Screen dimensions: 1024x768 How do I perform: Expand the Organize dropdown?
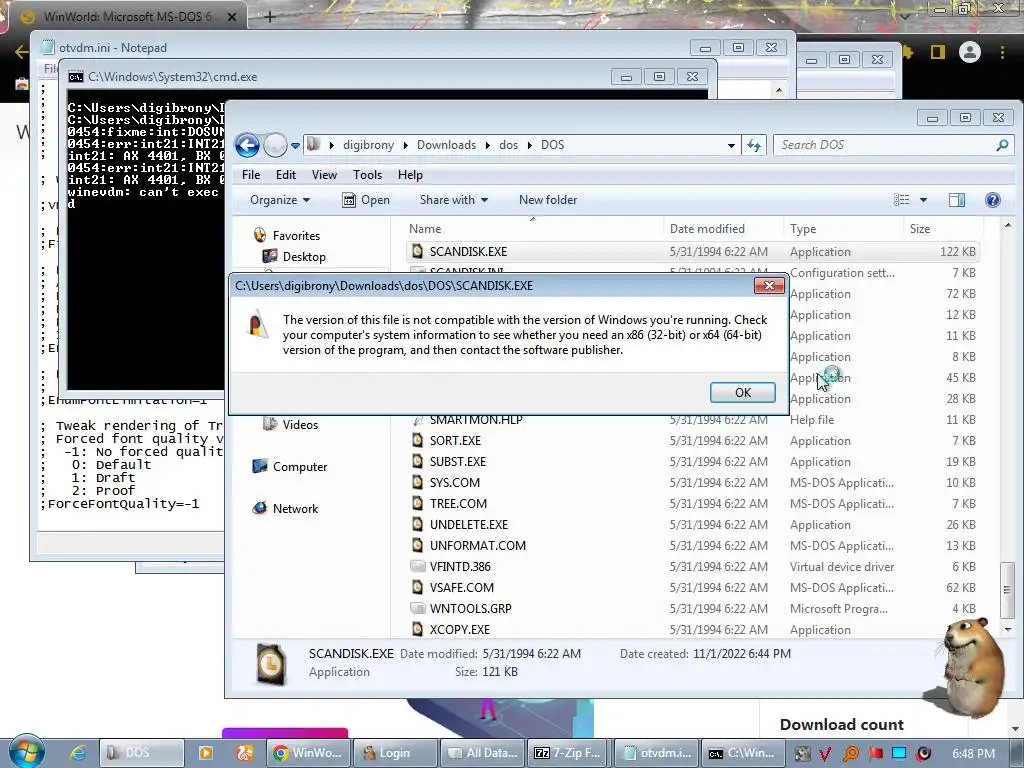click(280, 200)
